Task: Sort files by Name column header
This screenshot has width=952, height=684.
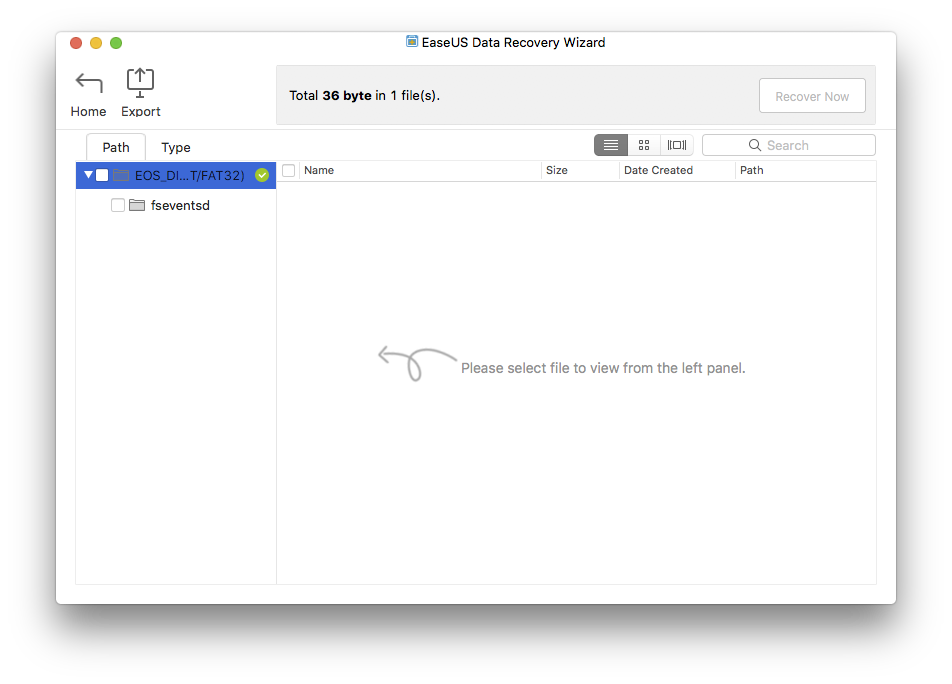Action: pos(420,171)
